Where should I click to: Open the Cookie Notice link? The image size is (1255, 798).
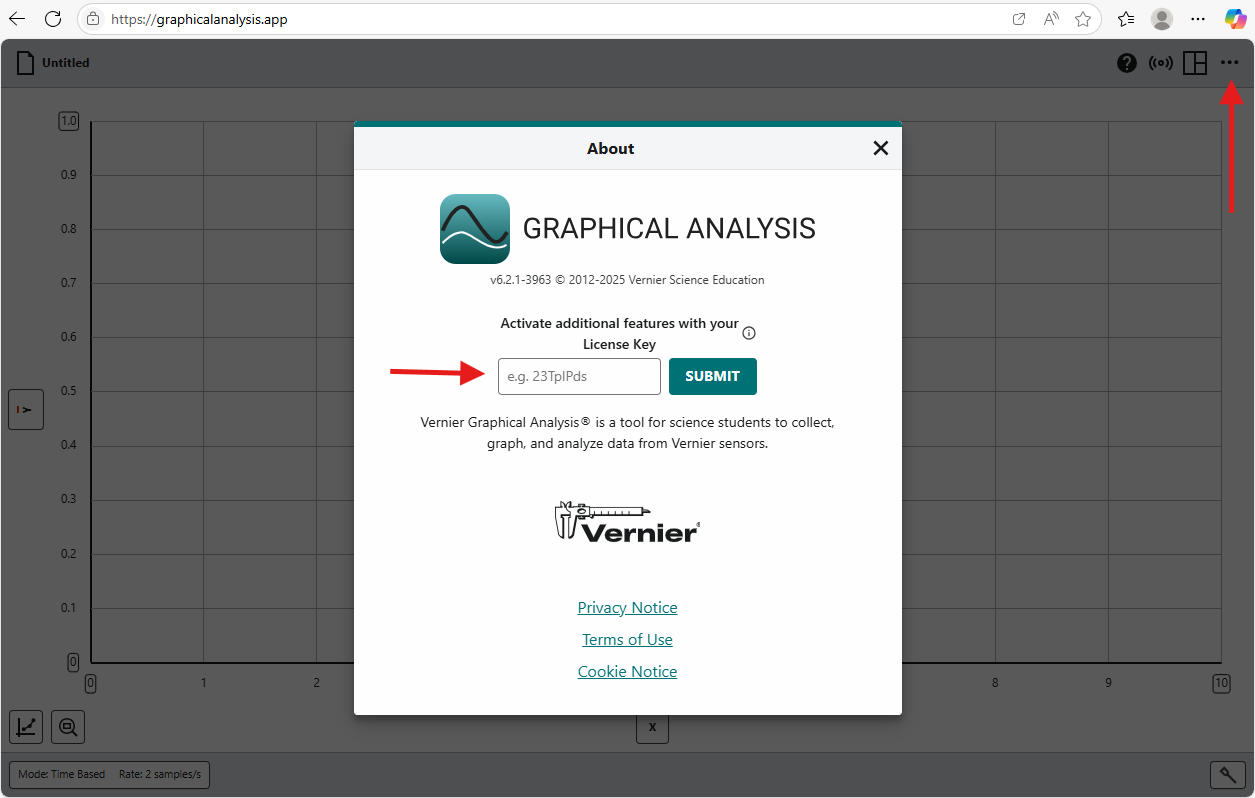(x=628, y=672)
